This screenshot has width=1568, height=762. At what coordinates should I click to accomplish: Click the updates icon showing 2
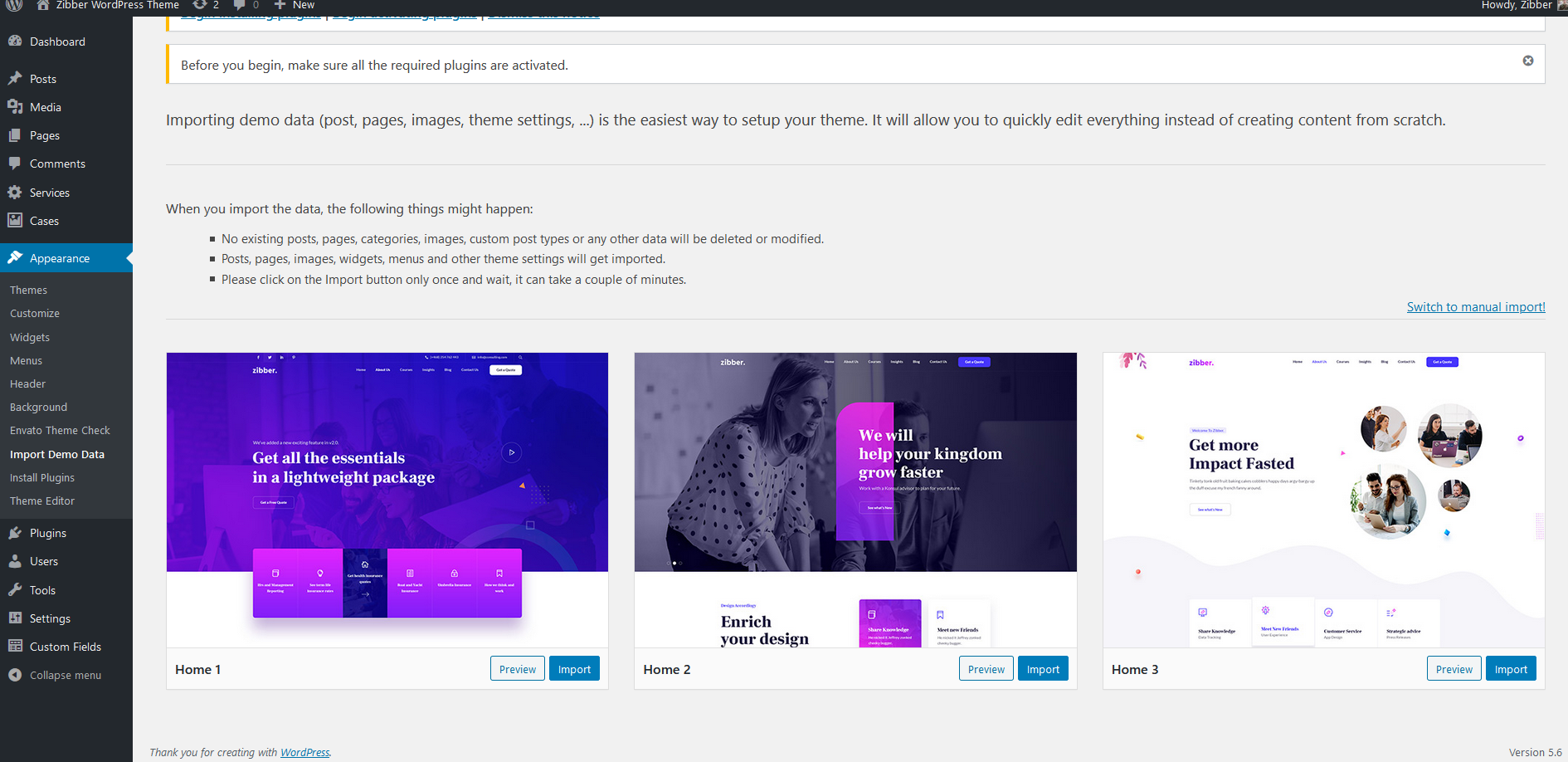pos(200,5)
